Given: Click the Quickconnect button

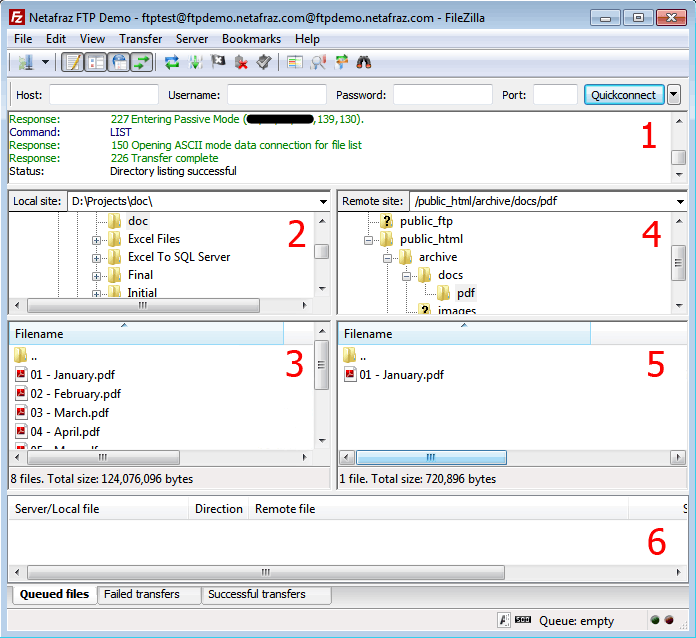Looking at the screenshot, I should pos(624,95).
